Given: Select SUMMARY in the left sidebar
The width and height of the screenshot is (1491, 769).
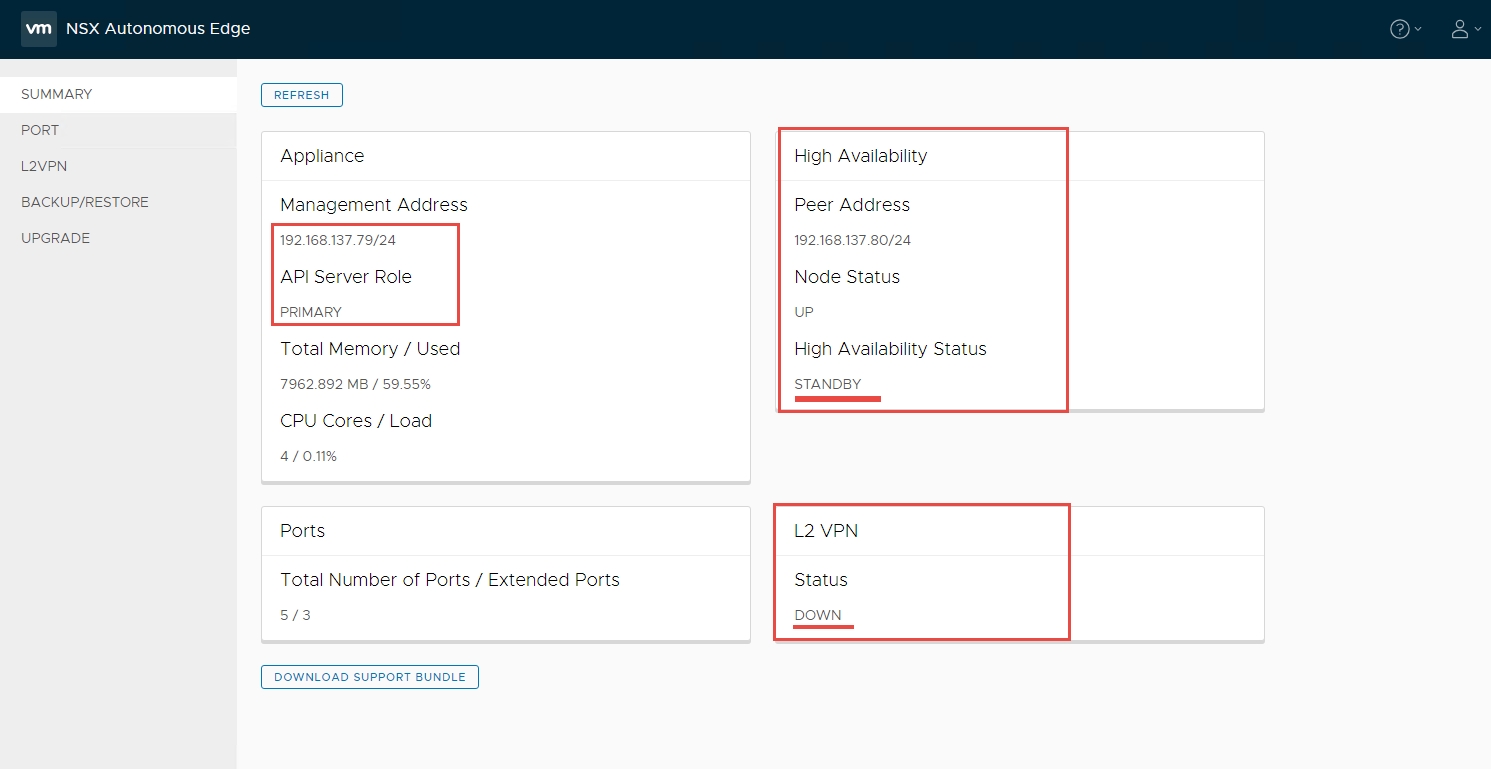Looking at the screenshot, I should click(57, 94).
